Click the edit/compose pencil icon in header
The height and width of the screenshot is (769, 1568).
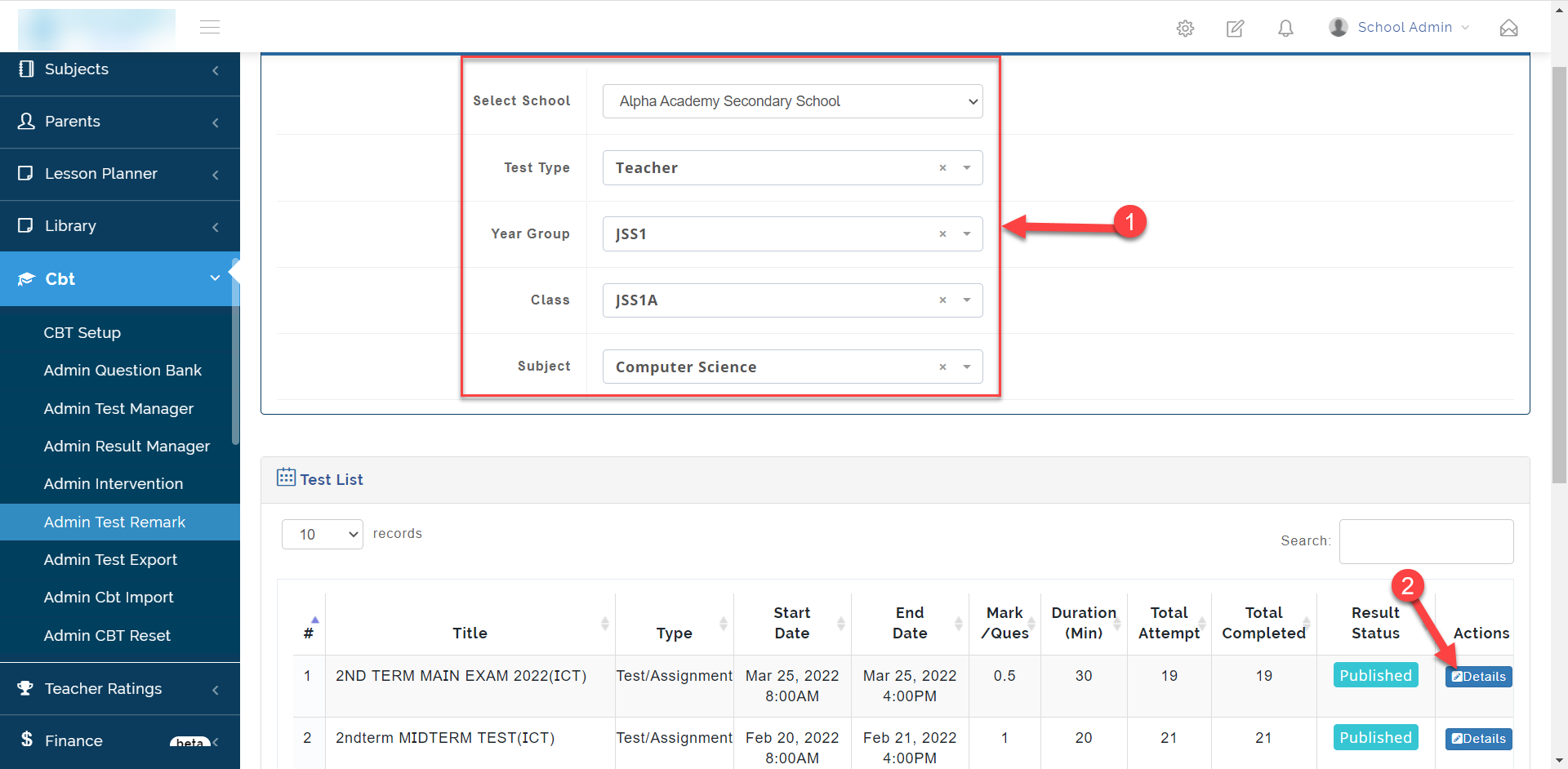pyautogui.click(x=1235, y=29)
